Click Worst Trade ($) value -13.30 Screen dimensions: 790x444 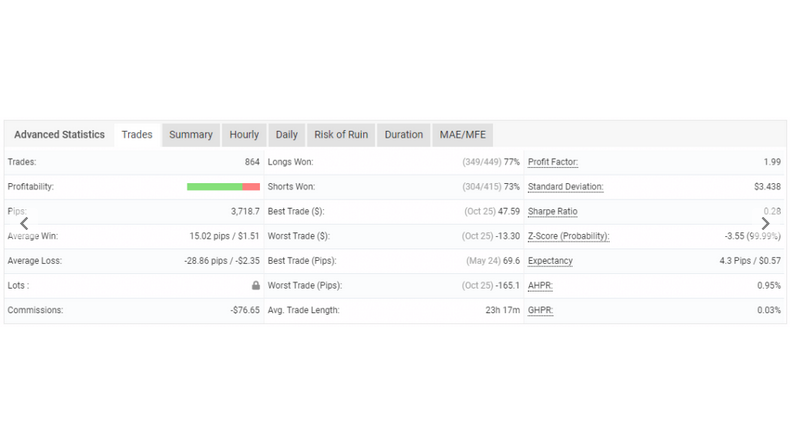(x=508, y=236)
